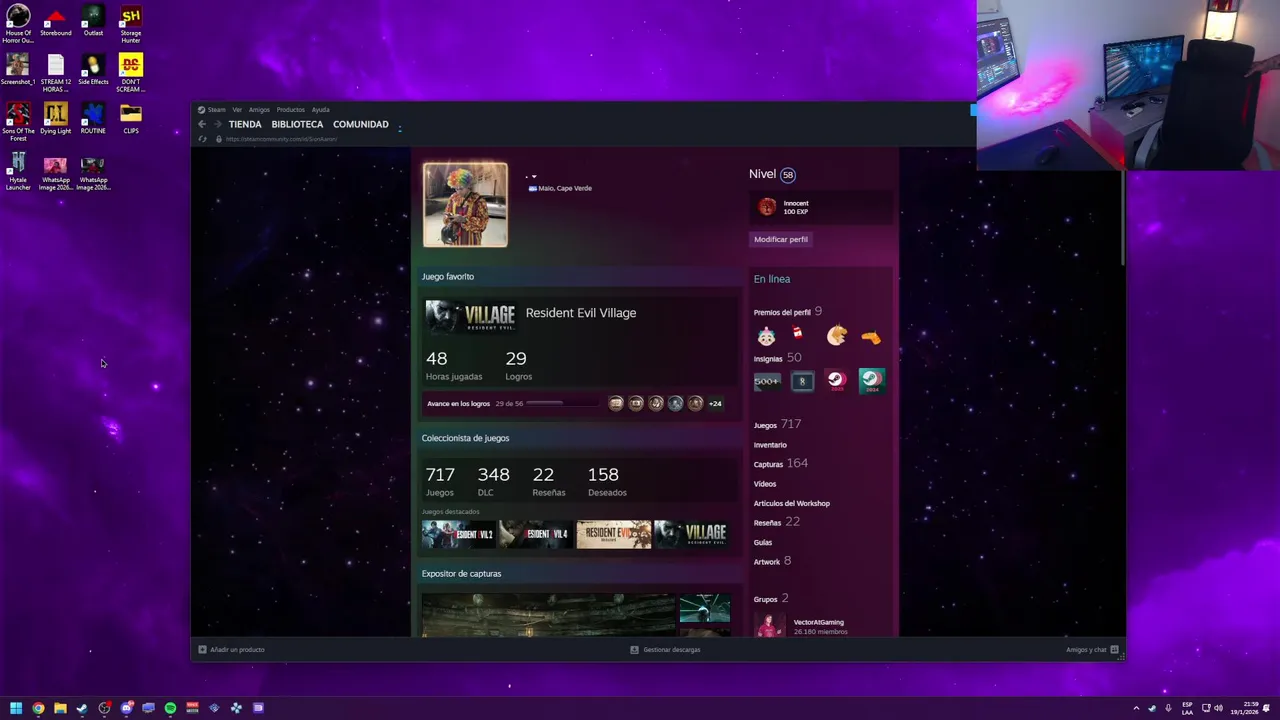
Task: Open Artículos del Workshop link
Action: click(x=792, y=503)
